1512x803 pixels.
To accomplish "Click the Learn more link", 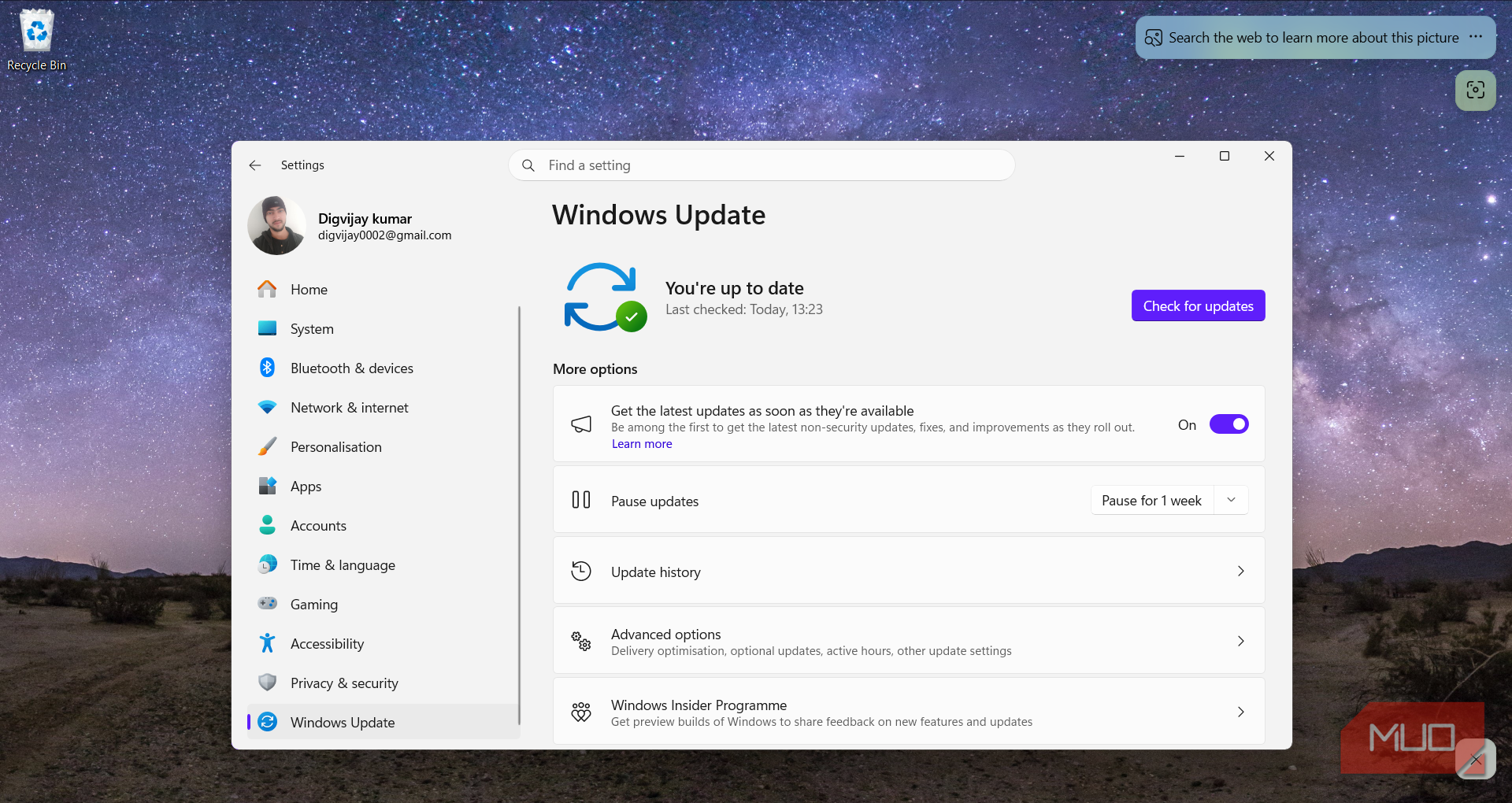I will click(642, 444).
